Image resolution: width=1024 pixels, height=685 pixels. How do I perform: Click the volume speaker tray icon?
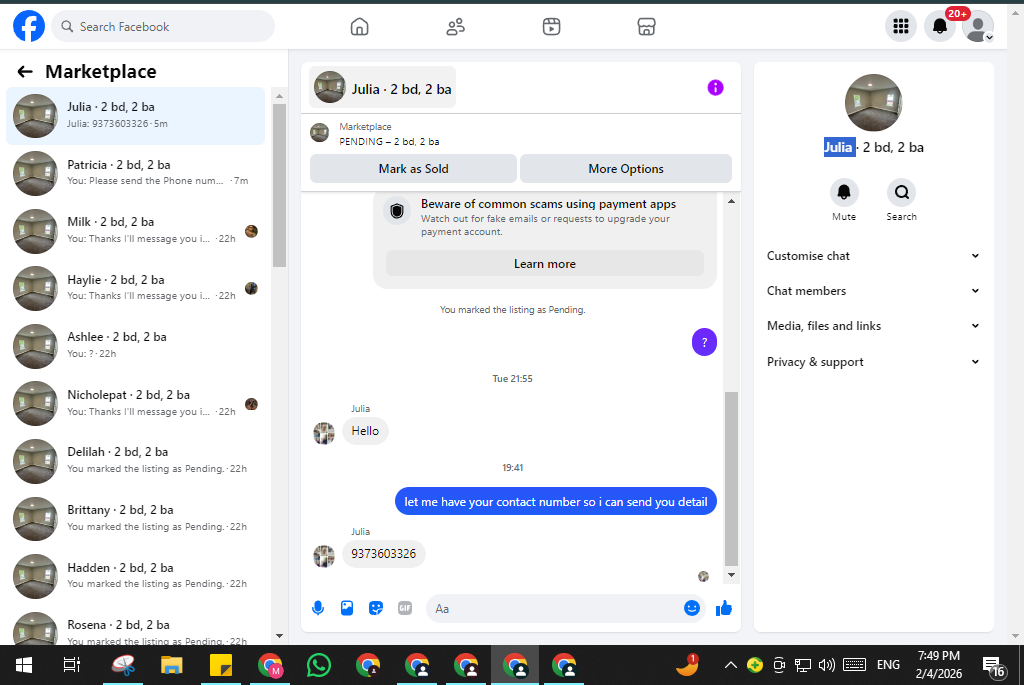click(x=827, y=665)
